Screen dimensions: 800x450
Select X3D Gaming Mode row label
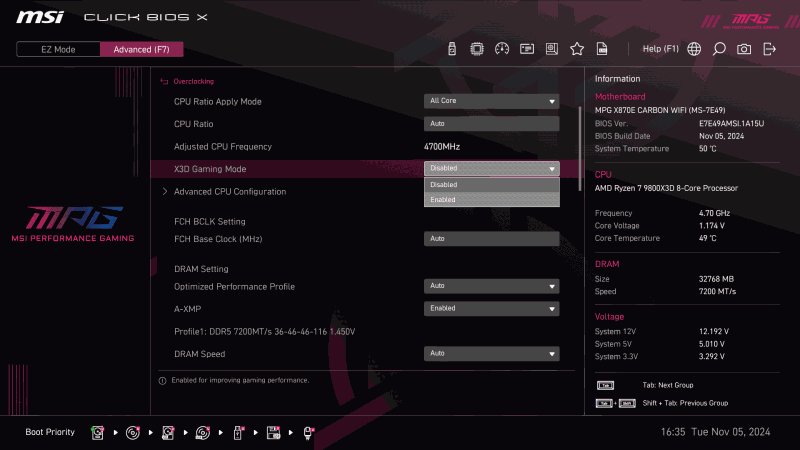coord(210,169)
